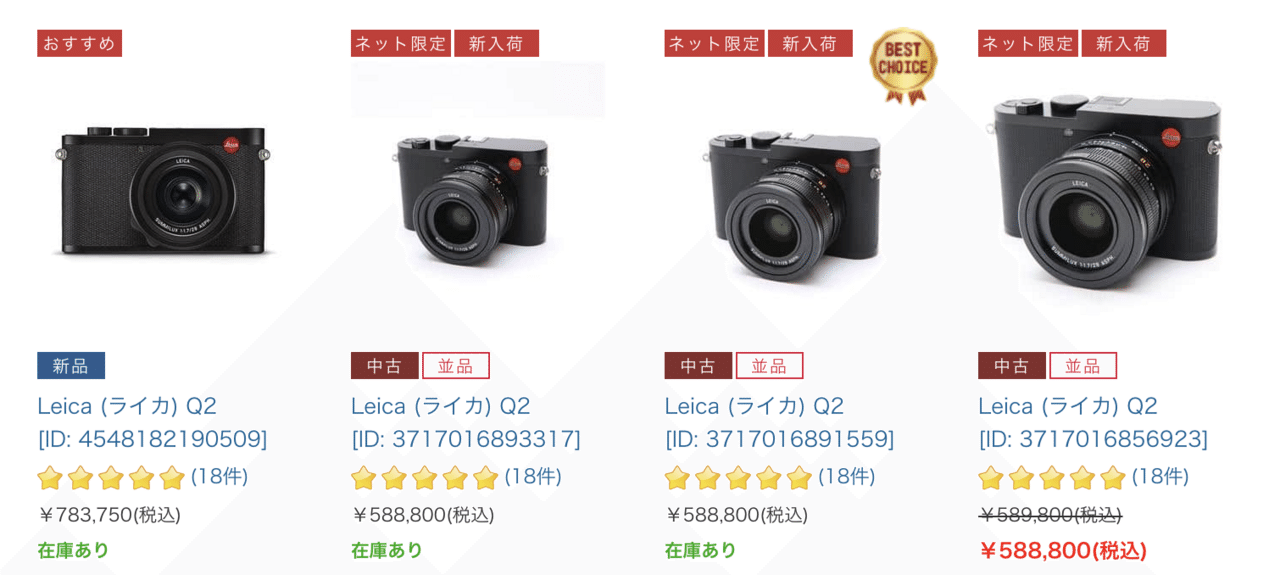The height and width of the screenshot is (575, 1280).
Task: Click the おすすめ badge on first product
Action: click(79, 43)
